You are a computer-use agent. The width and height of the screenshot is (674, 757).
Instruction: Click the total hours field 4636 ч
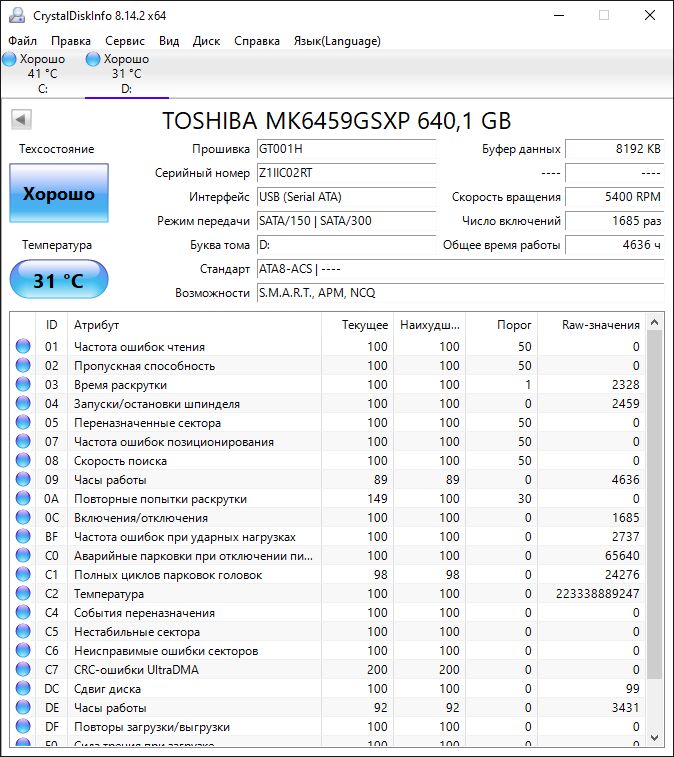(x=615, y=245)
